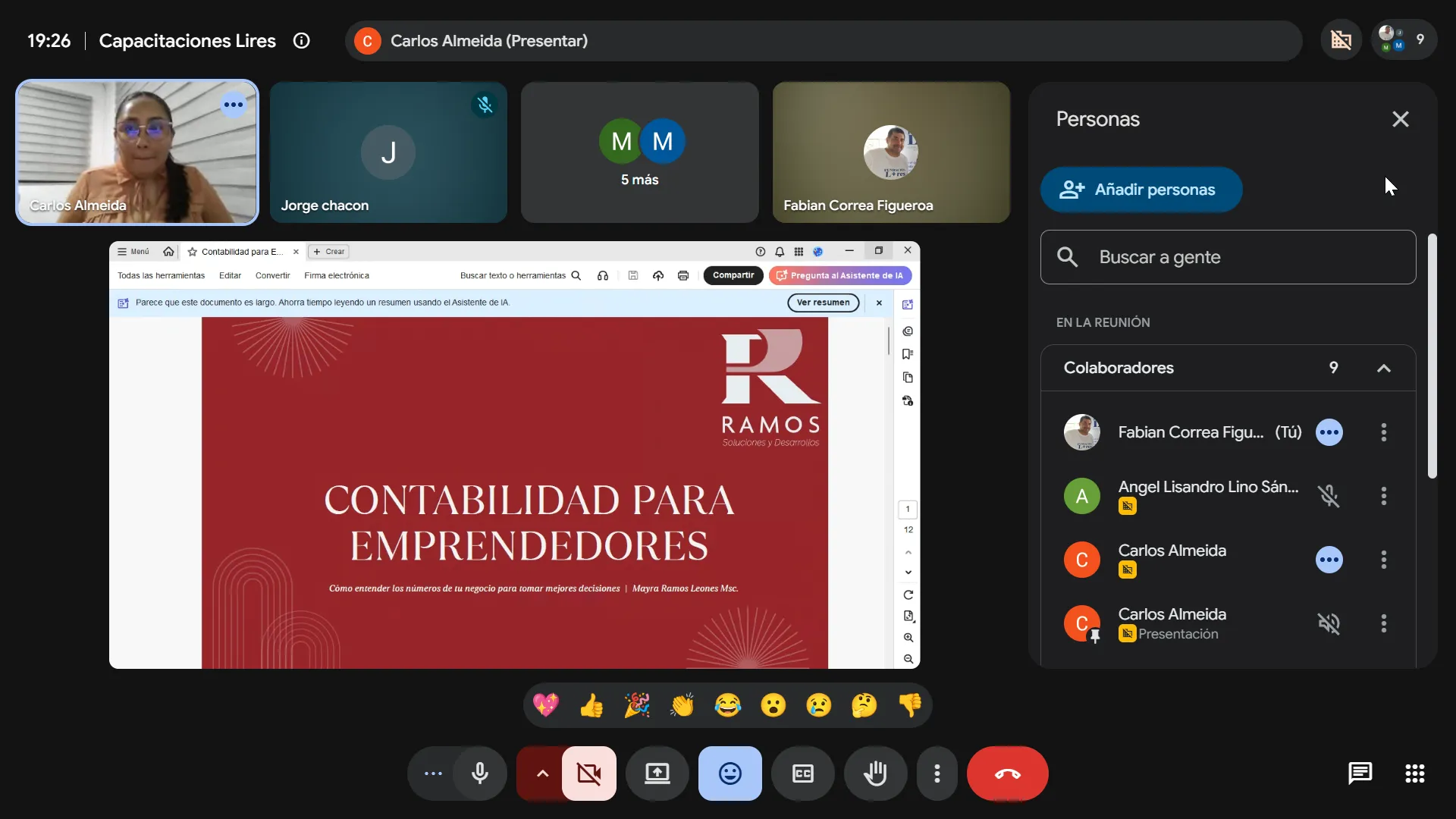The image size is (1456, 819).
Task: Click Acrobat home icon in shared window
Action: [x=168, y=252]
